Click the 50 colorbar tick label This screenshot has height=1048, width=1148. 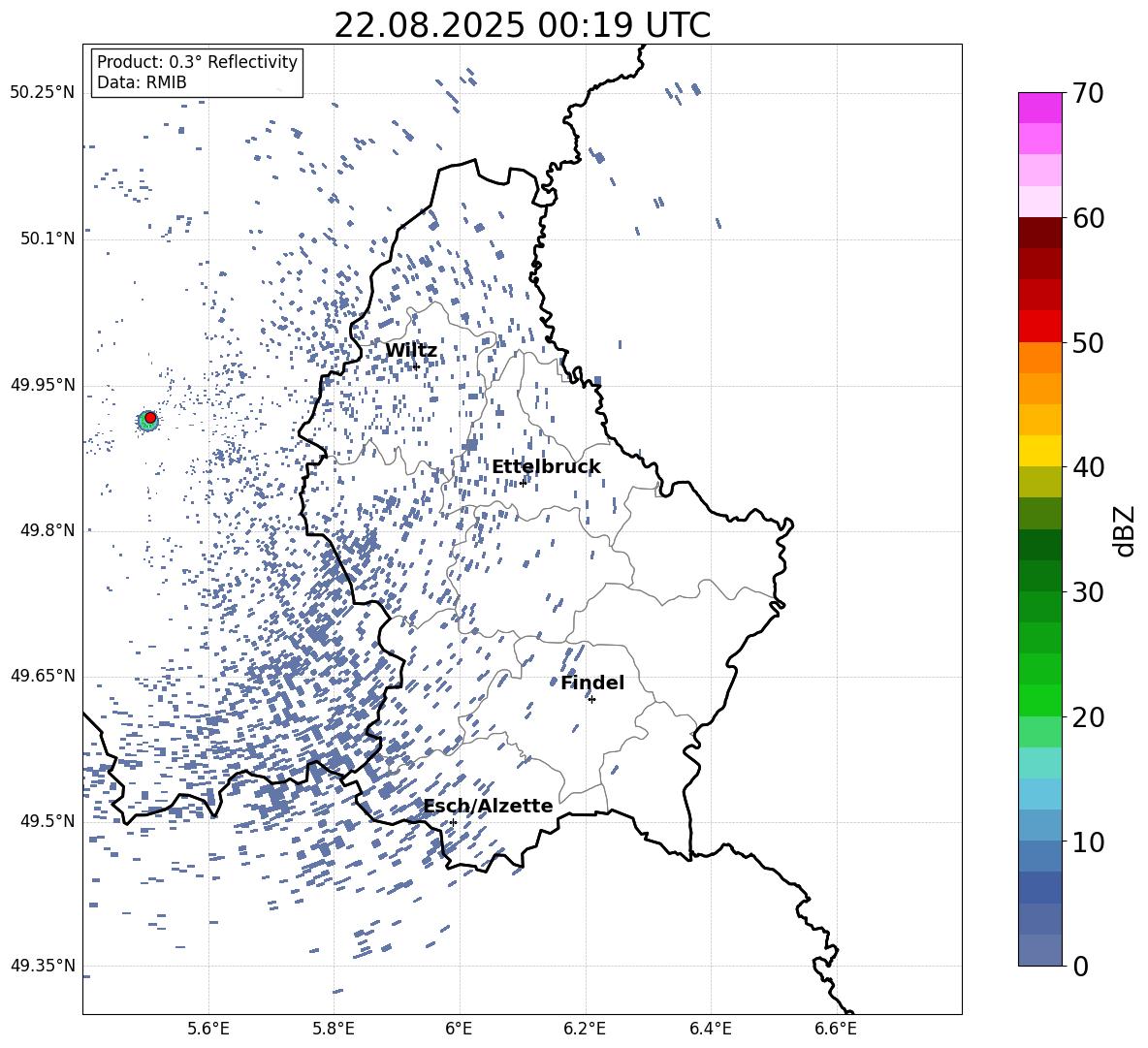click(1089, 342)
